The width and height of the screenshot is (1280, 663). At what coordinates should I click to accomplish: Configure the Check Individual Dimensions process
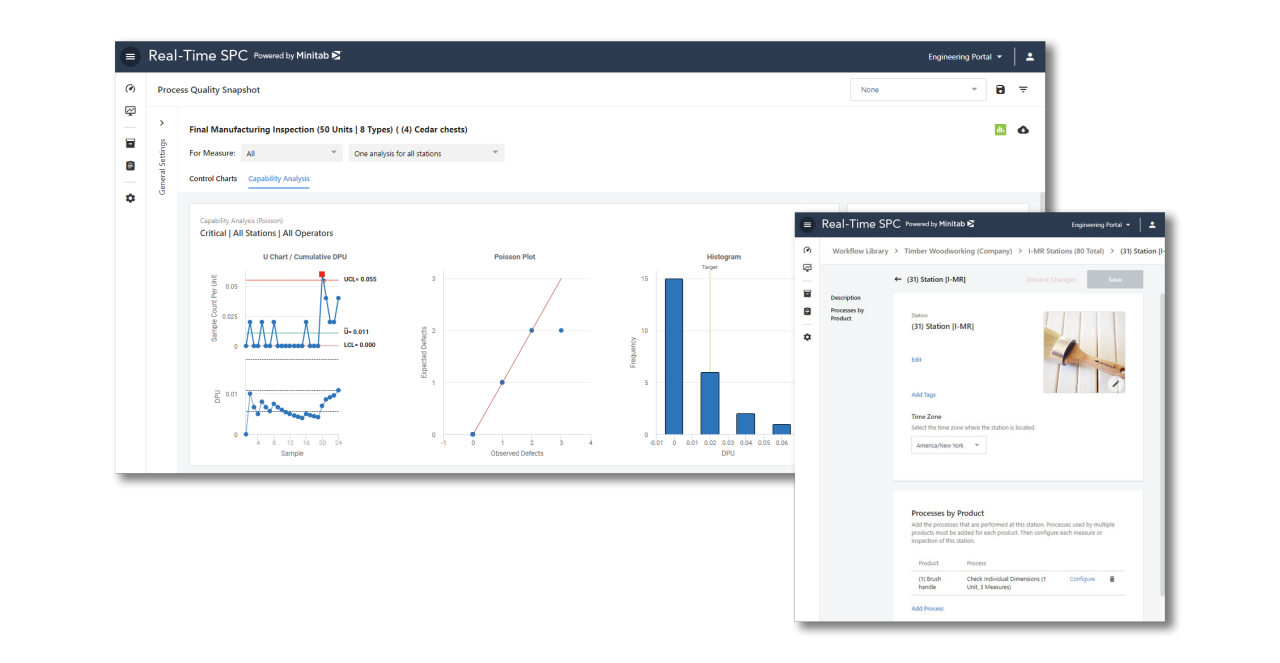(1082, 579)
